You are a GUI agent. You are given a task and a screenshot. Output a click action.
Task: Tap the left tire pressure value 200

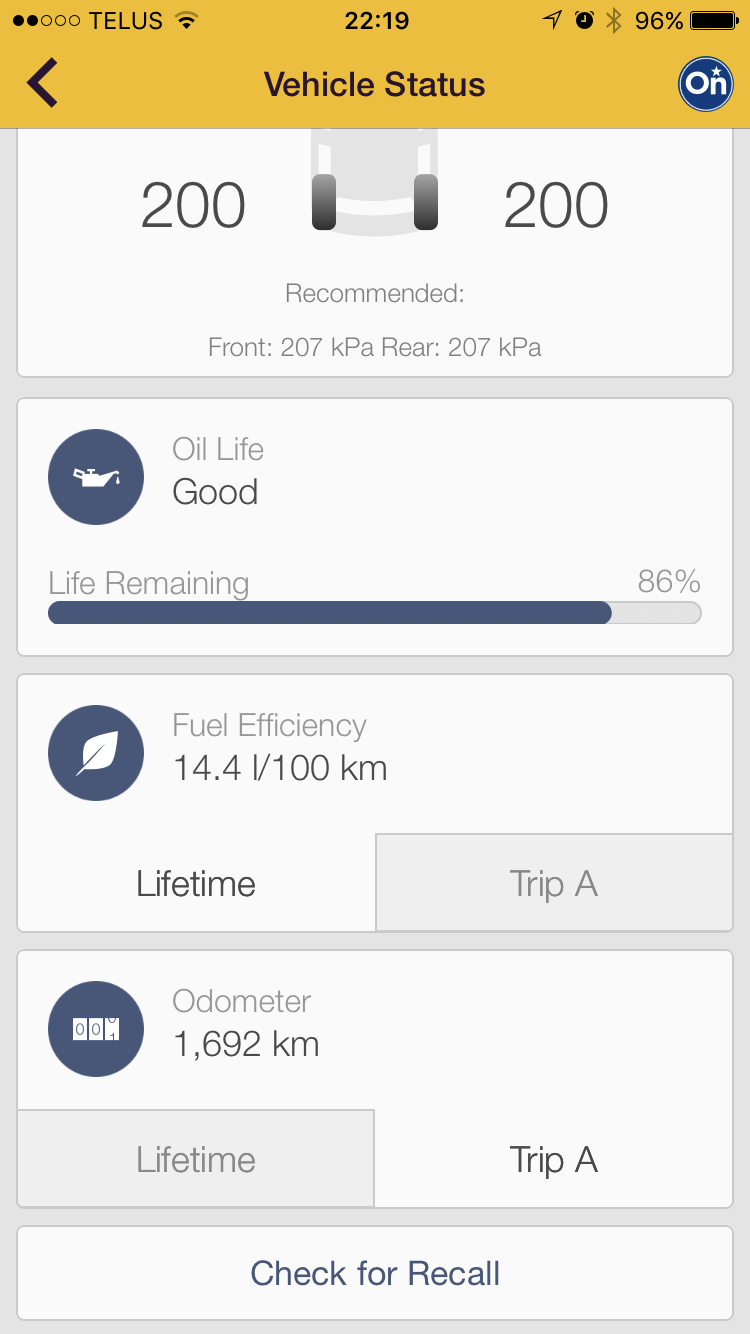pos(193,207)
